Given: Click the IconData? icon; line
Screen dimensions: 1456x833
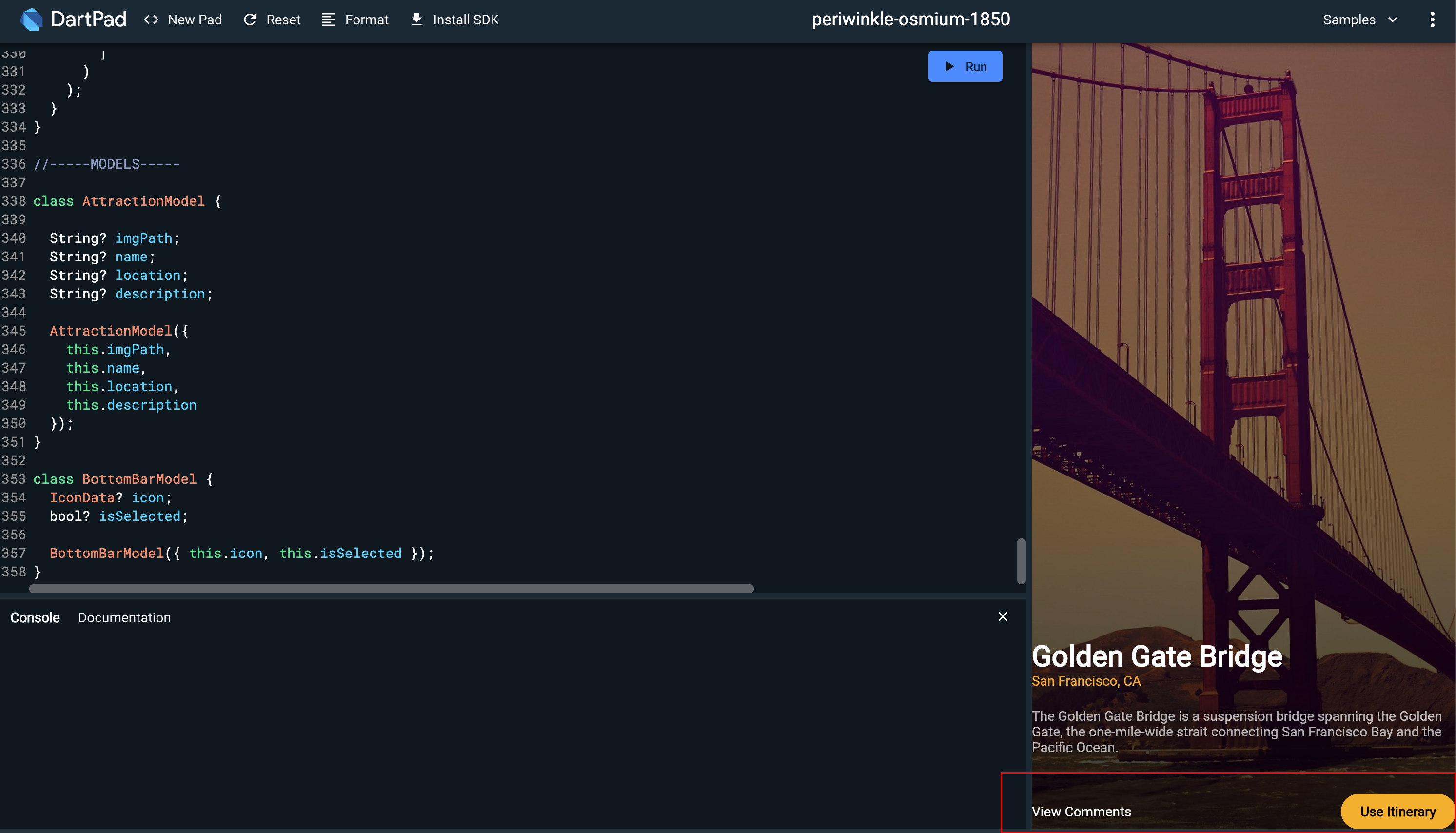Looking at the screenshot, I should (x=110, y=497).
